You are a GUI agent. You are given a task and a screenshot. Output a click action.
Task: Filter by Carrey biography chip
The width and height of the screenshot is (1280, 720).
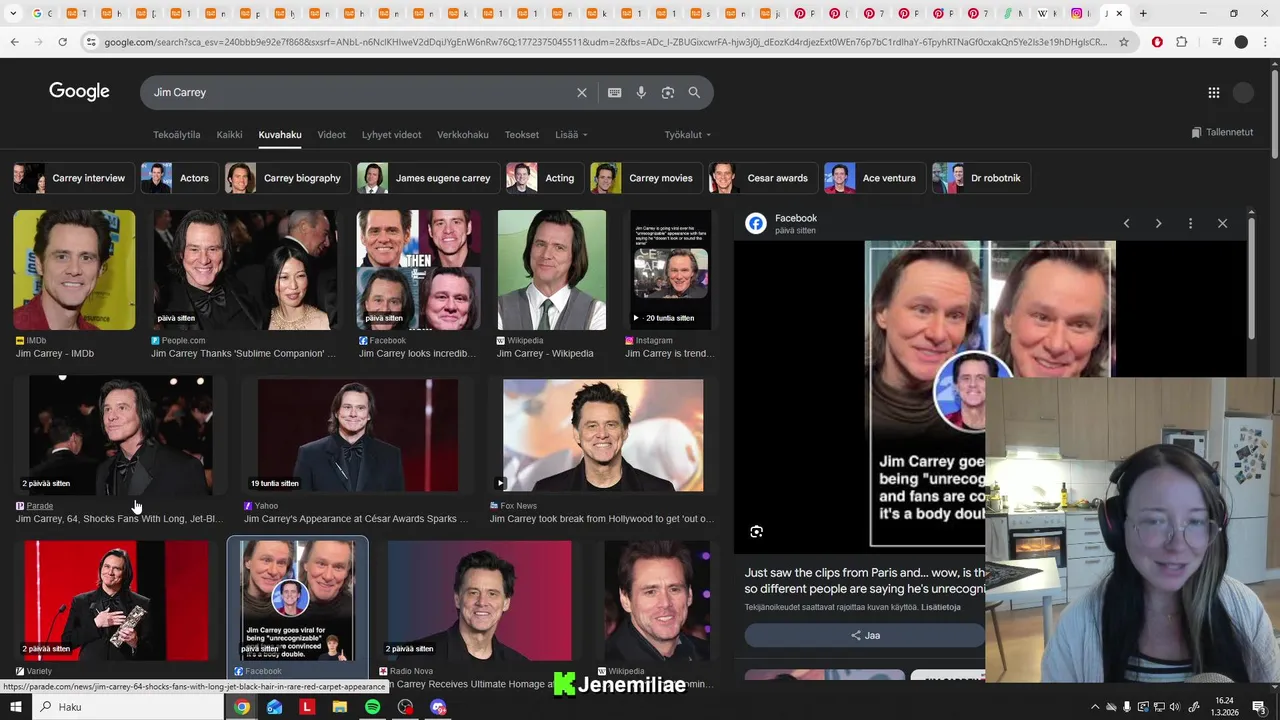point(287,178)
